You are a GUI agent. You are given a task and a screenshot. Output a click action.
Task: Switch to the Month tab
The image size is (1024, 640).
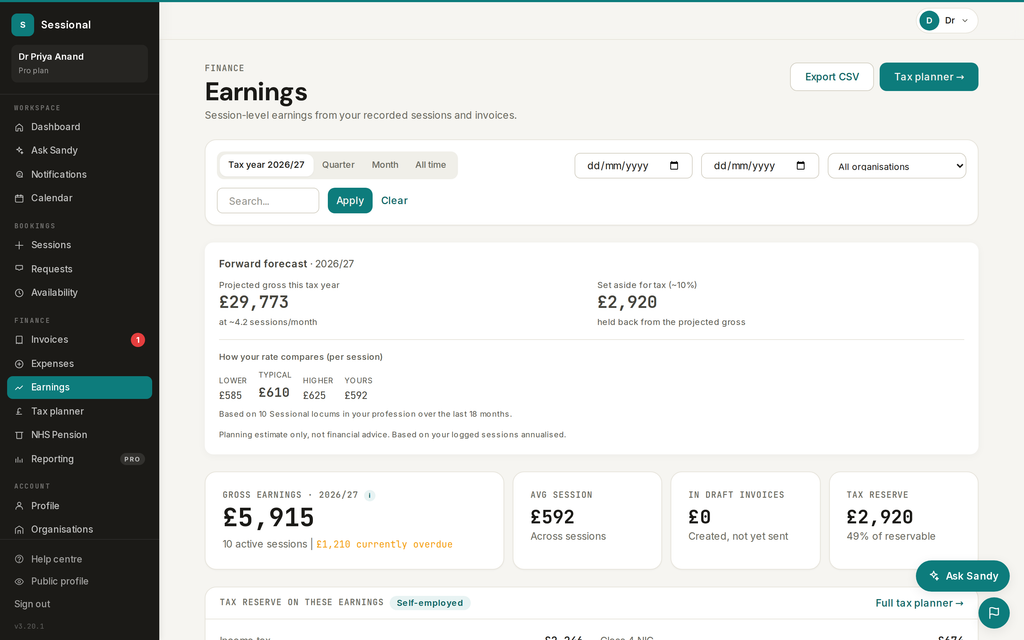[x=385, y=165]
